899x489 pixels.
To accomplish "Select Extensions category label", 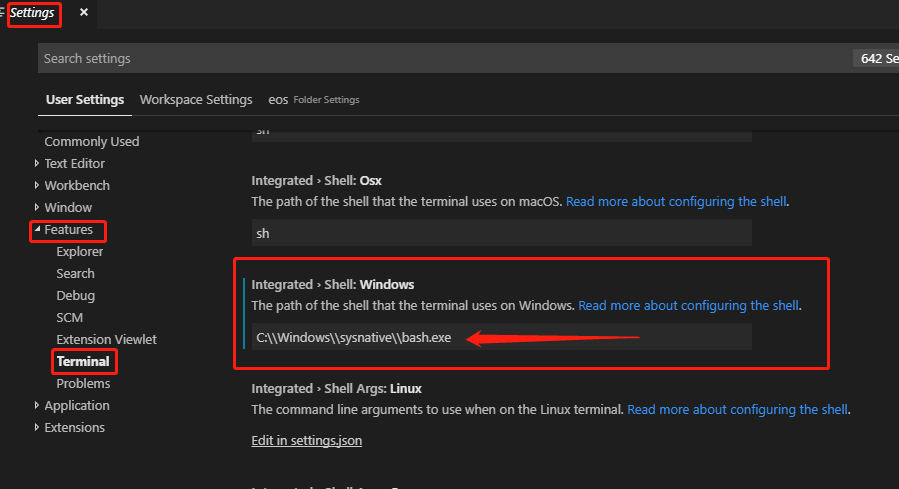I will (75, 428).
